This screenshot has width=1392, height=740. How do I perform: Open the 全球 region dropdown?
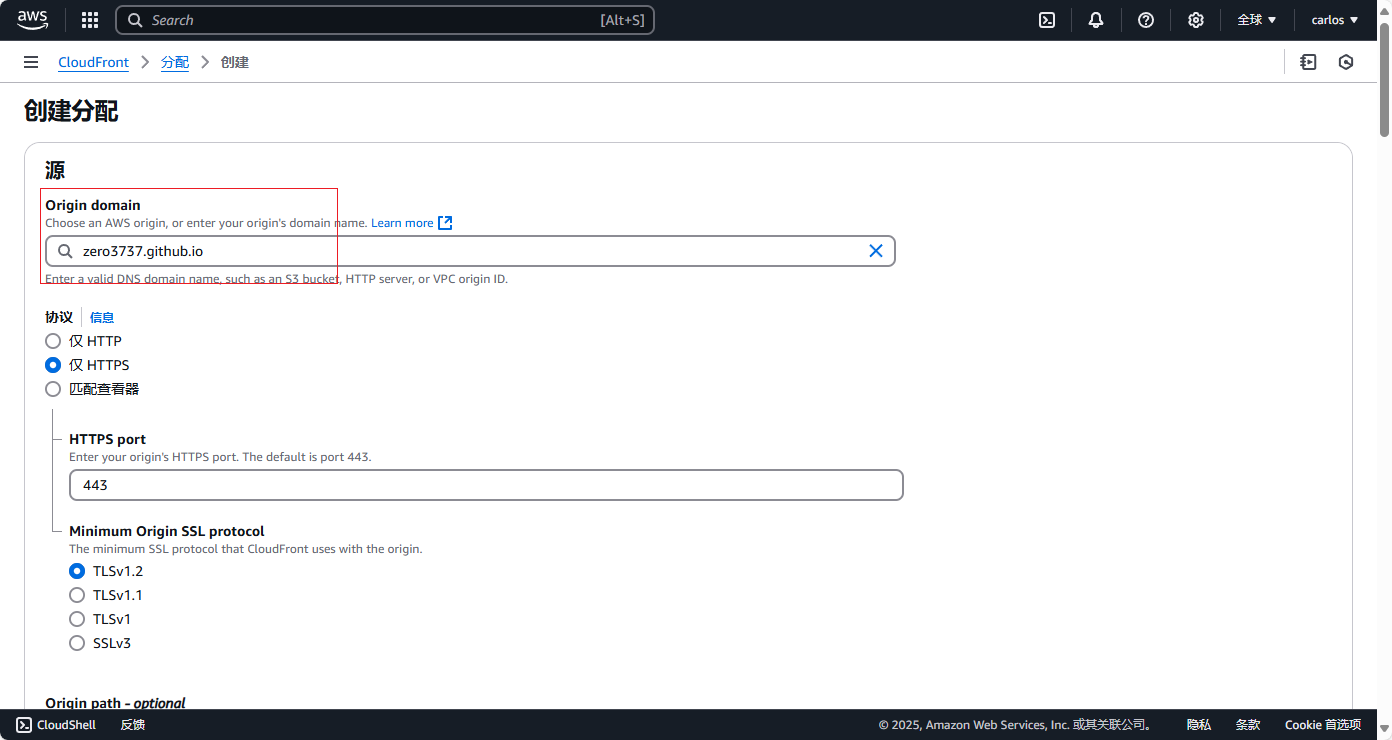pos(1257,20)
